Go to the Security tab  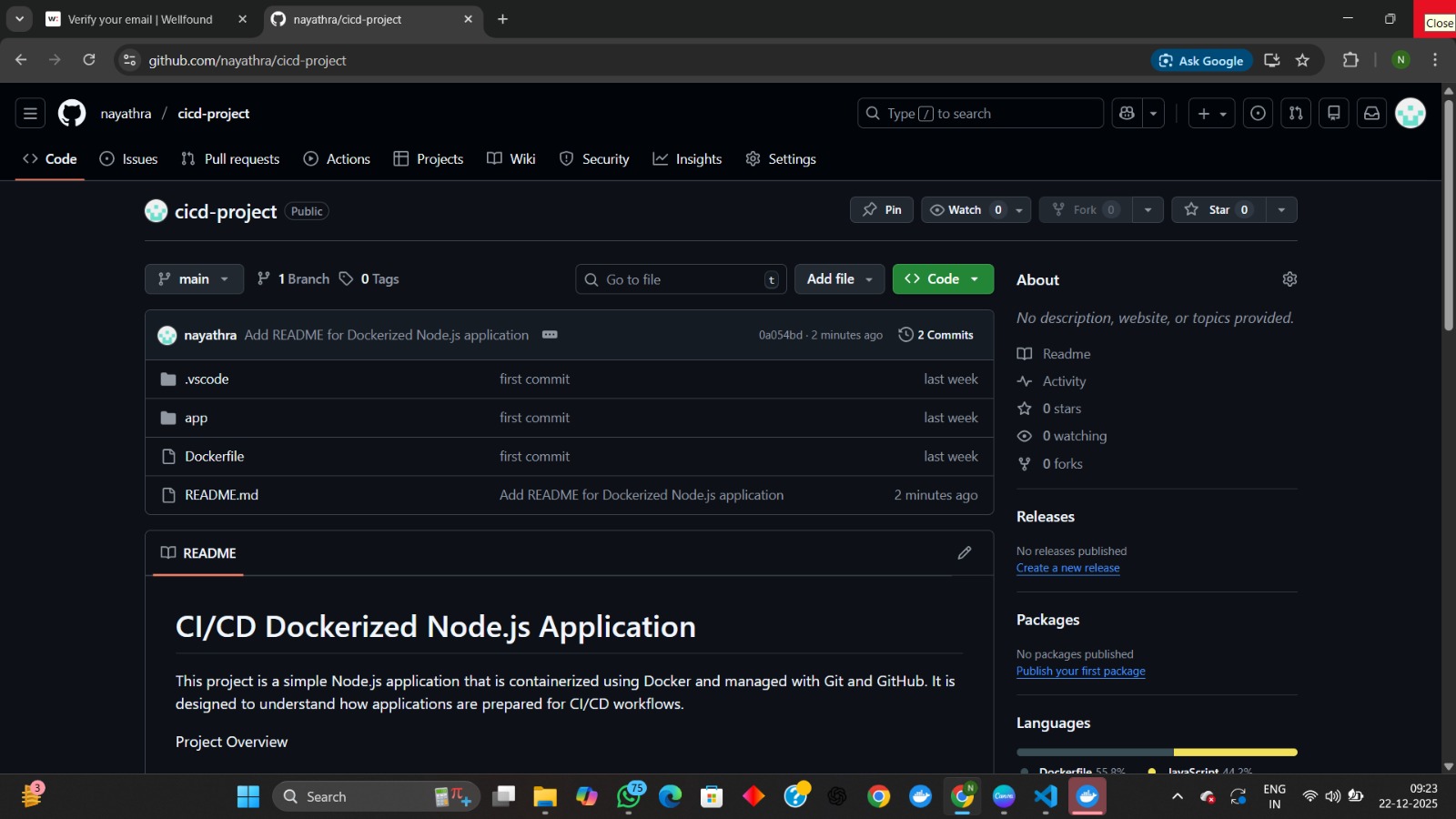pos(594,159)
